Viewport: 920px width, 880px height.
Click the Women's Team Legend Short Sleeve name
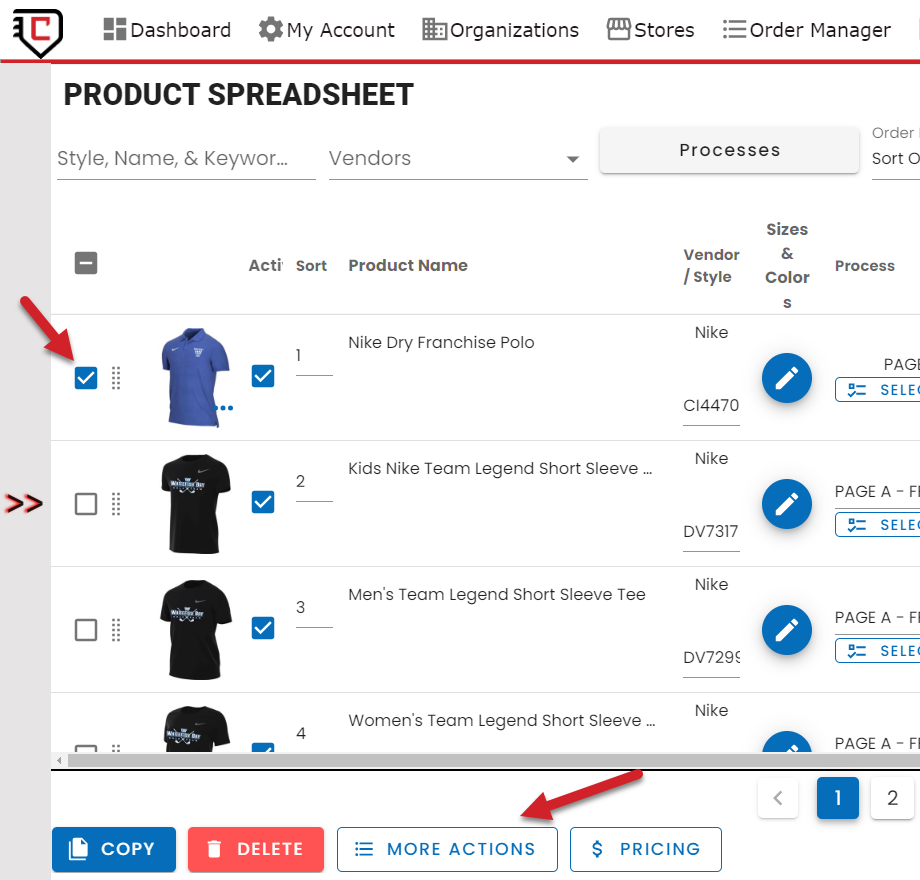[502, 720]
